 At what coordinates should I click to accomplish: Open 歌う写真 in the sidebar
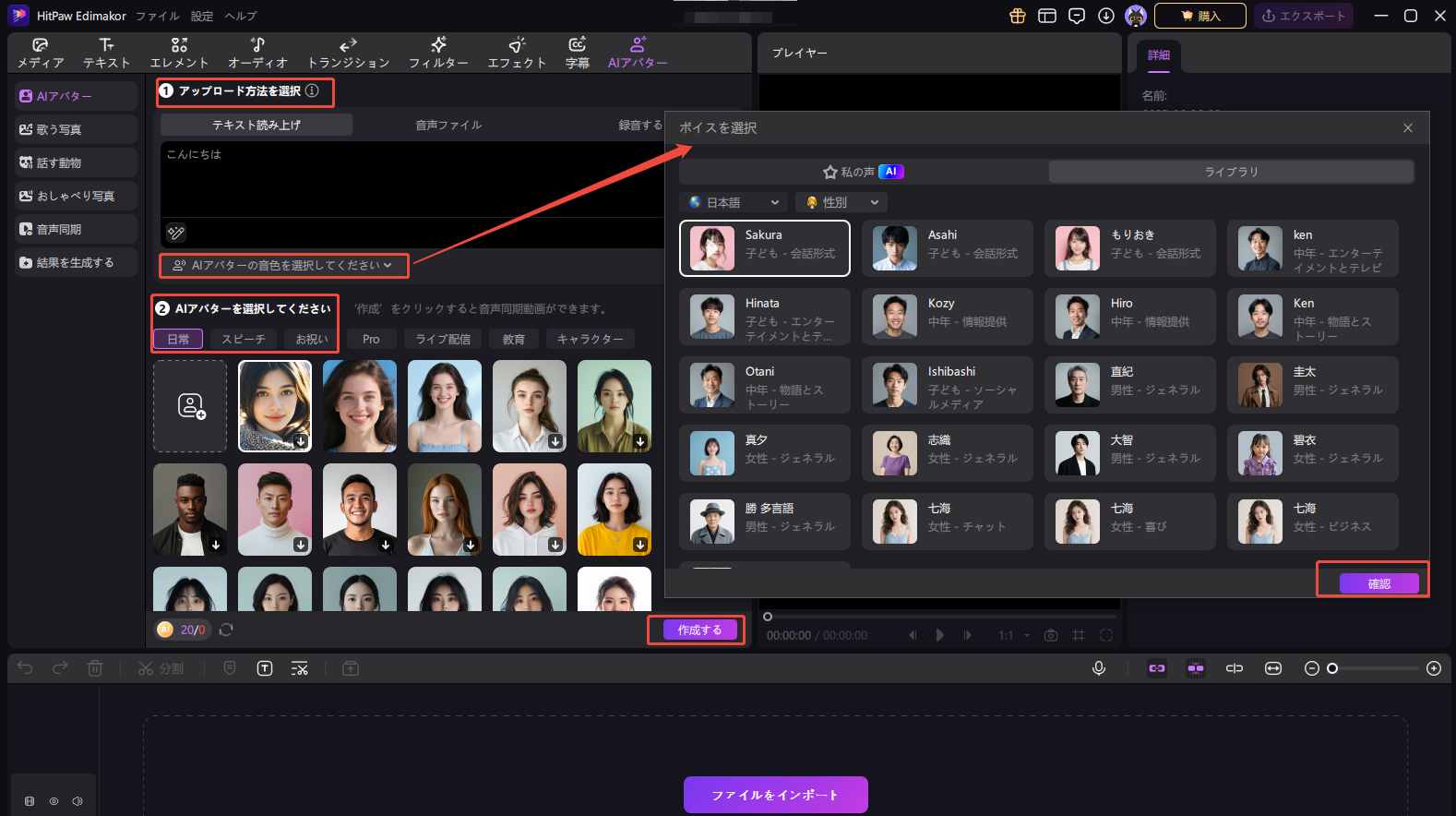[76, 129]
